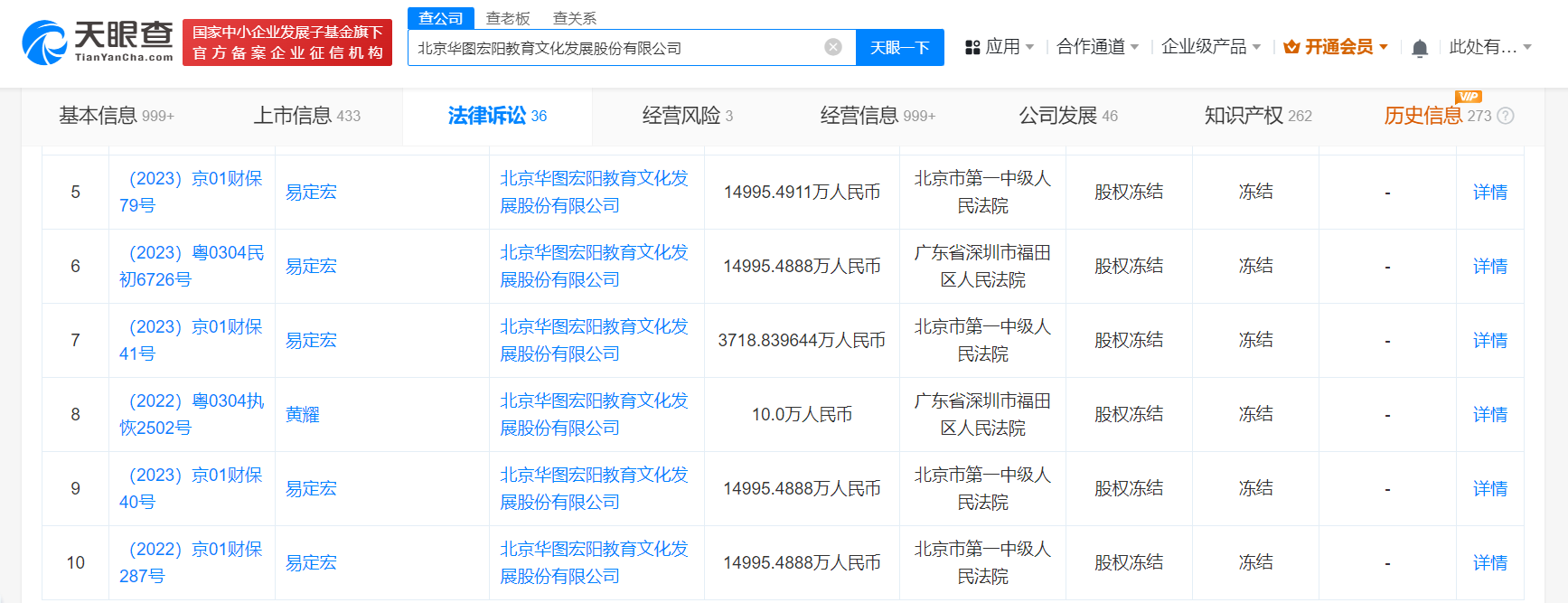
Task: Open 详情 for row 8
Action: click(1490, 414)
